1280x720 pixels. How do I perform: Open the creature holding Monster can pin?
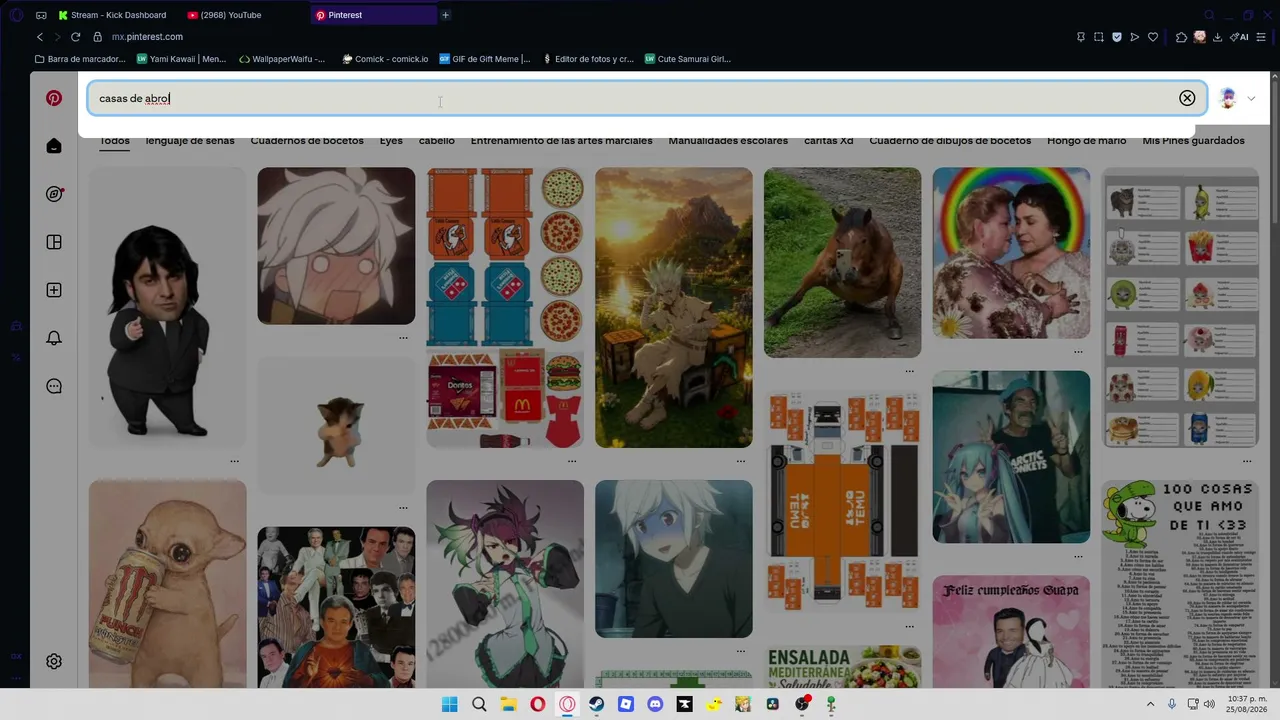pyautogui.click(x=167, y=583)
